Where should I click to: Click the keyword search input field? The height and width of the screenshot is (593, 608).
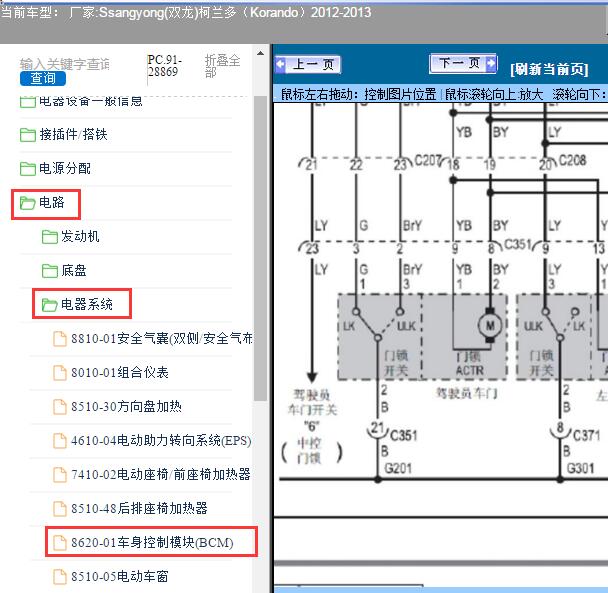tap(65, 64)
